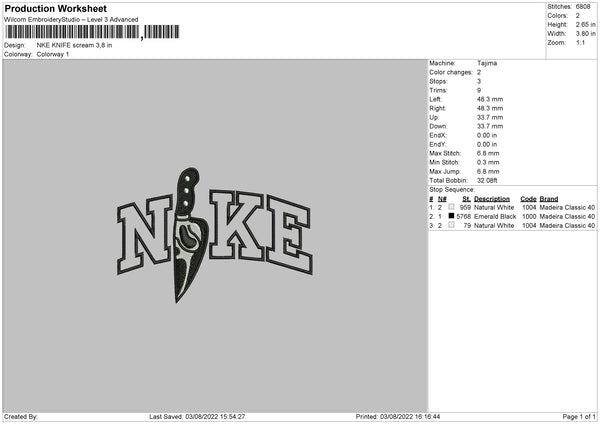Click the Zoom value 1:1

coord(580,42)
